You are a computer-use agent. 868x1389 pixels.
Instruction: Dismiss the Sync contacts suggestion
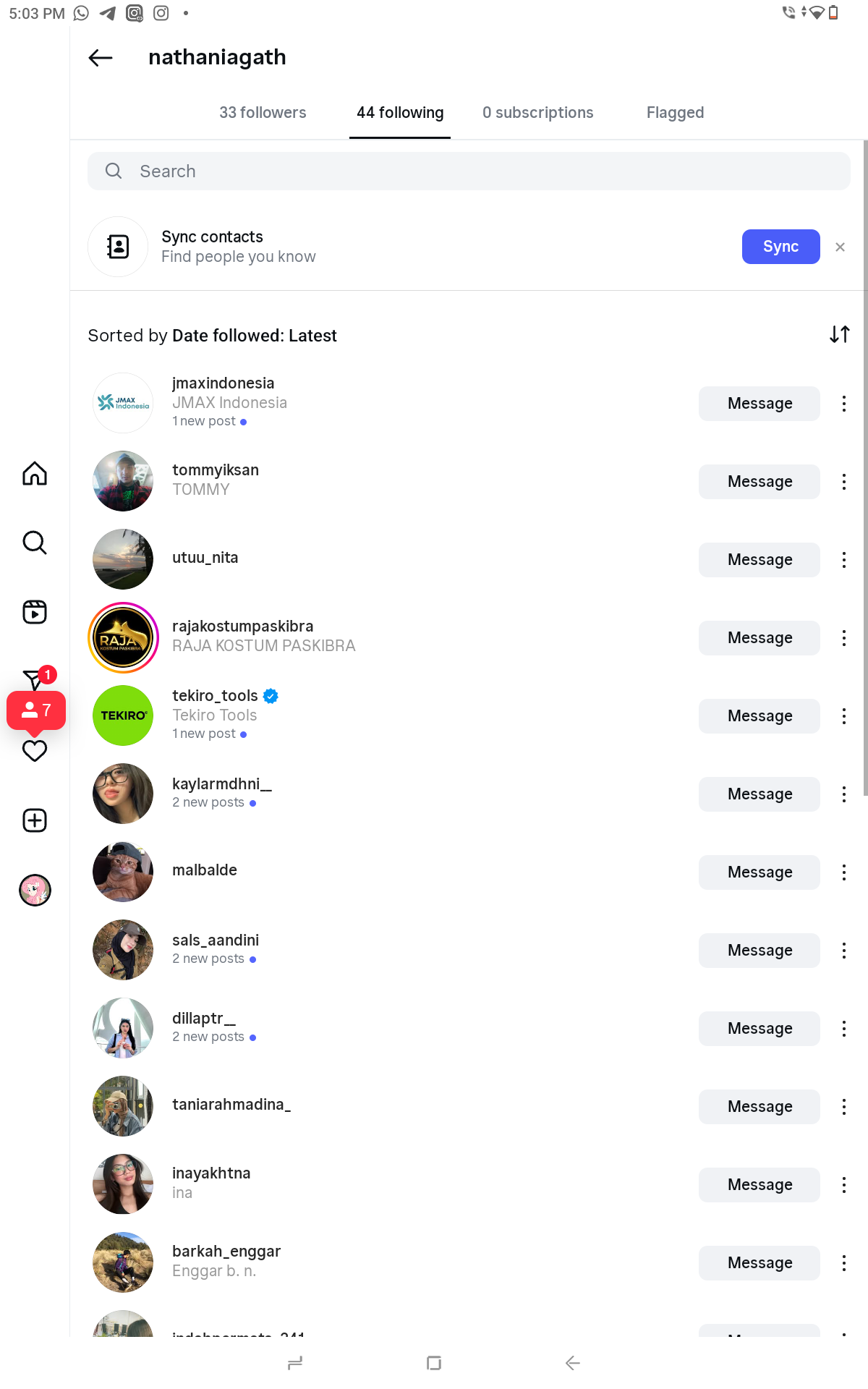(840, 247)
